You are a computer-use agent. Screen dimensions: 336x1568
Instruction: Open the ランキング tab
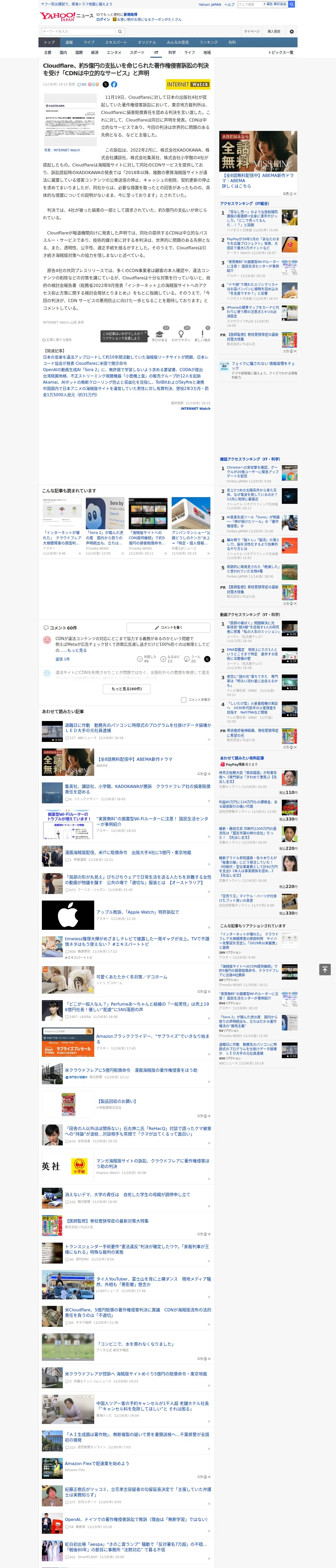(x=209, y=43)
